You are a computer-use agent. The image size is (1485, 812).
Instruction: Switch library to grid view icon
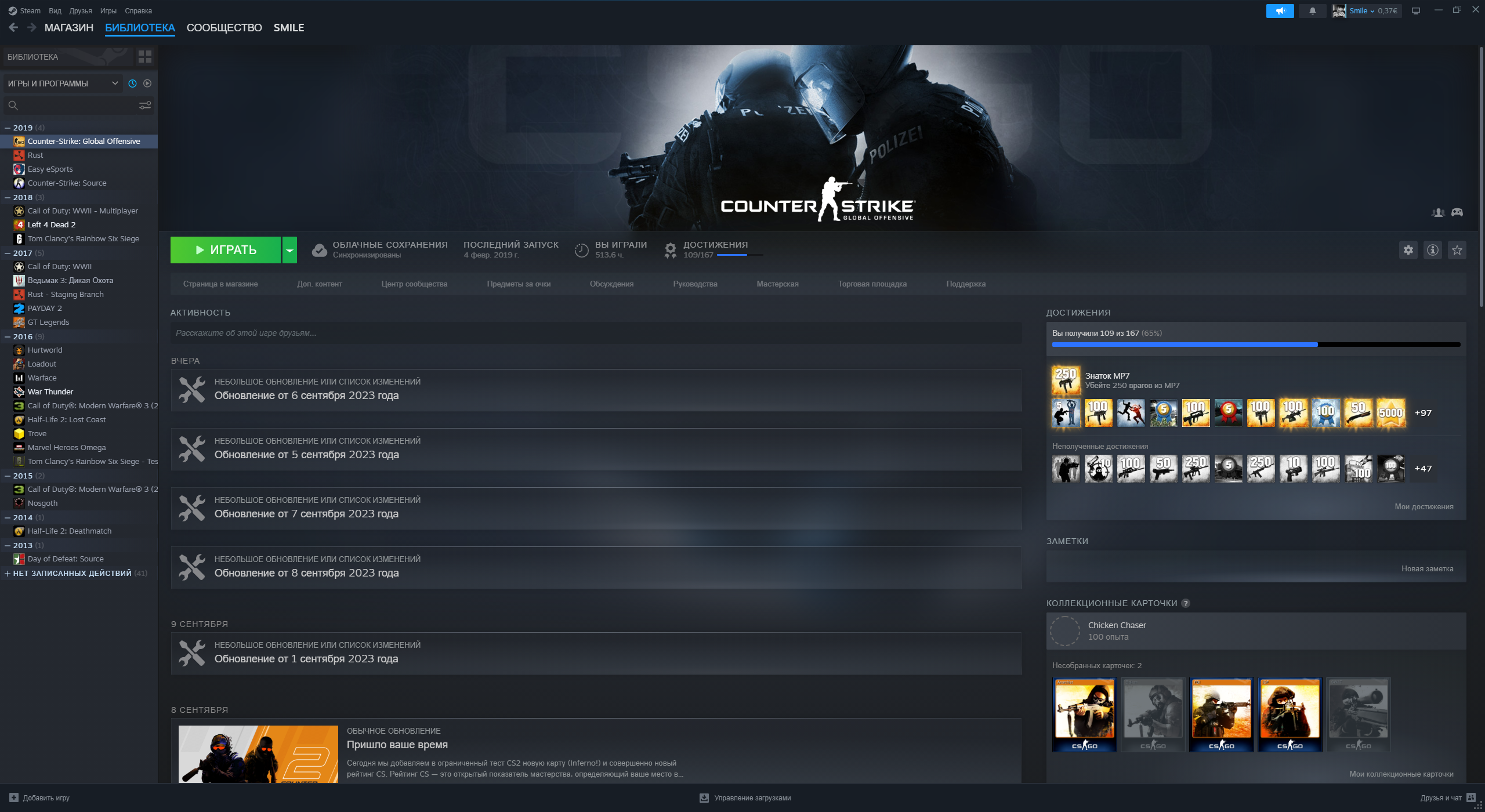145,56
